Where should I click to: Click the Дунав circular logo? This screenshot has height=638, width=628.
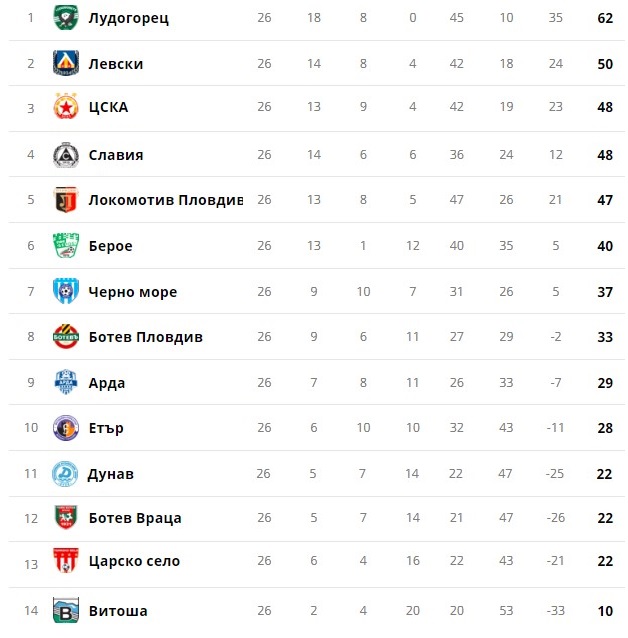(x=65, y=474)
